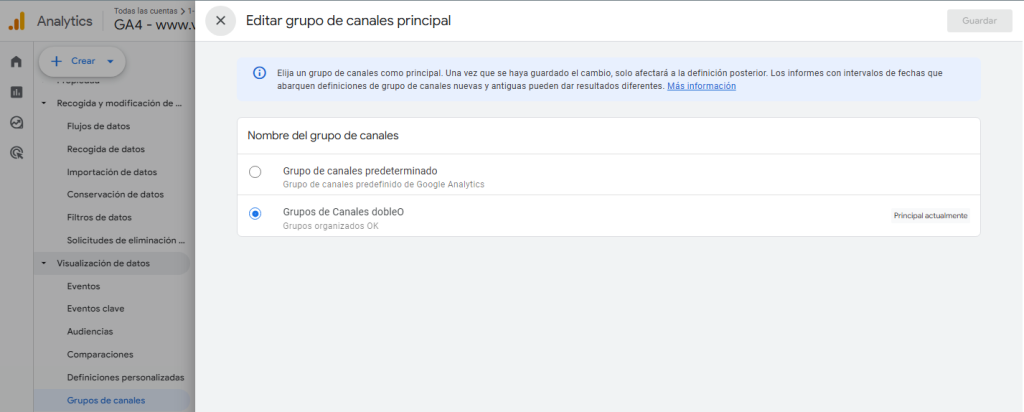The width and height of the screenshot is (1024, 412).
Task: Open the Advertising target icon
Action: click(16, 153)
